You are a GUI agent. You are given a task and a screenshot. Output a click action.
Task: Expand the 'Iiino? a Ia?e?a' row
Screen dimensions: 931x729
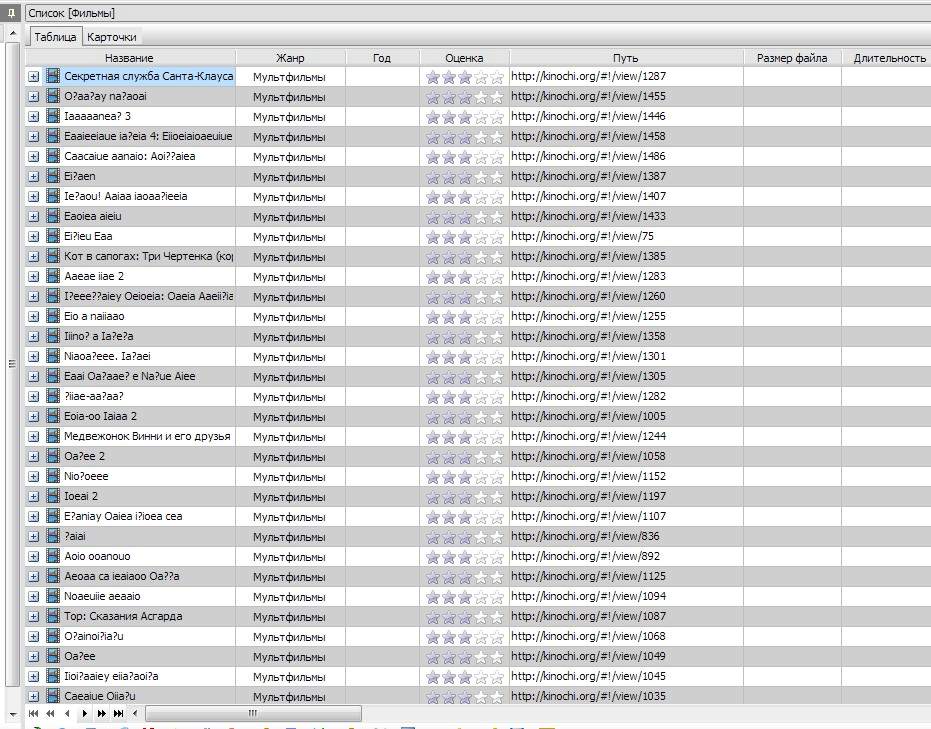point(34,337)
